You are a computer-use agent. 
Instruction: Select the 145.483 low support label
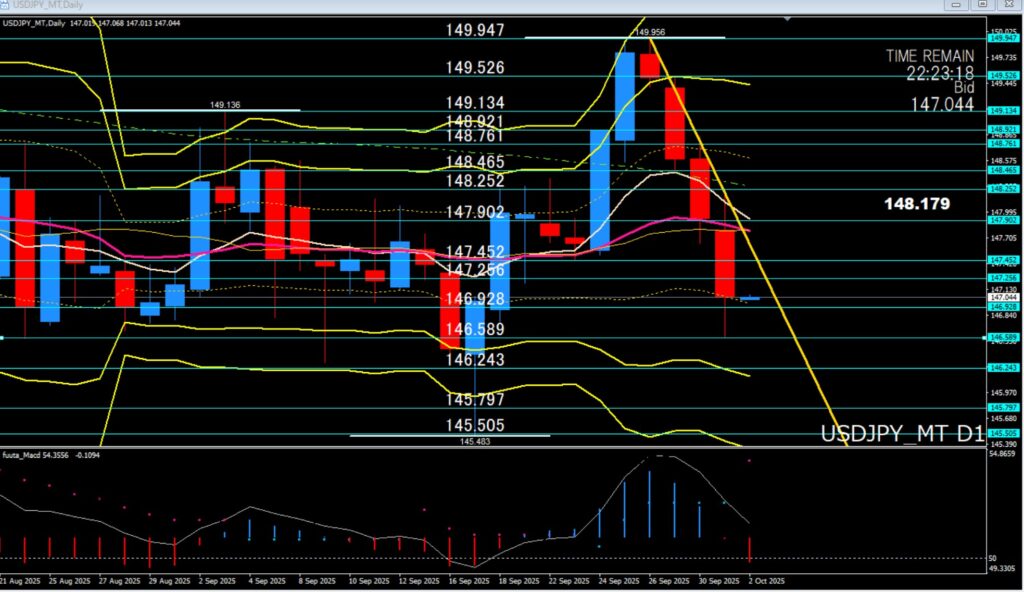click(475, 441)
